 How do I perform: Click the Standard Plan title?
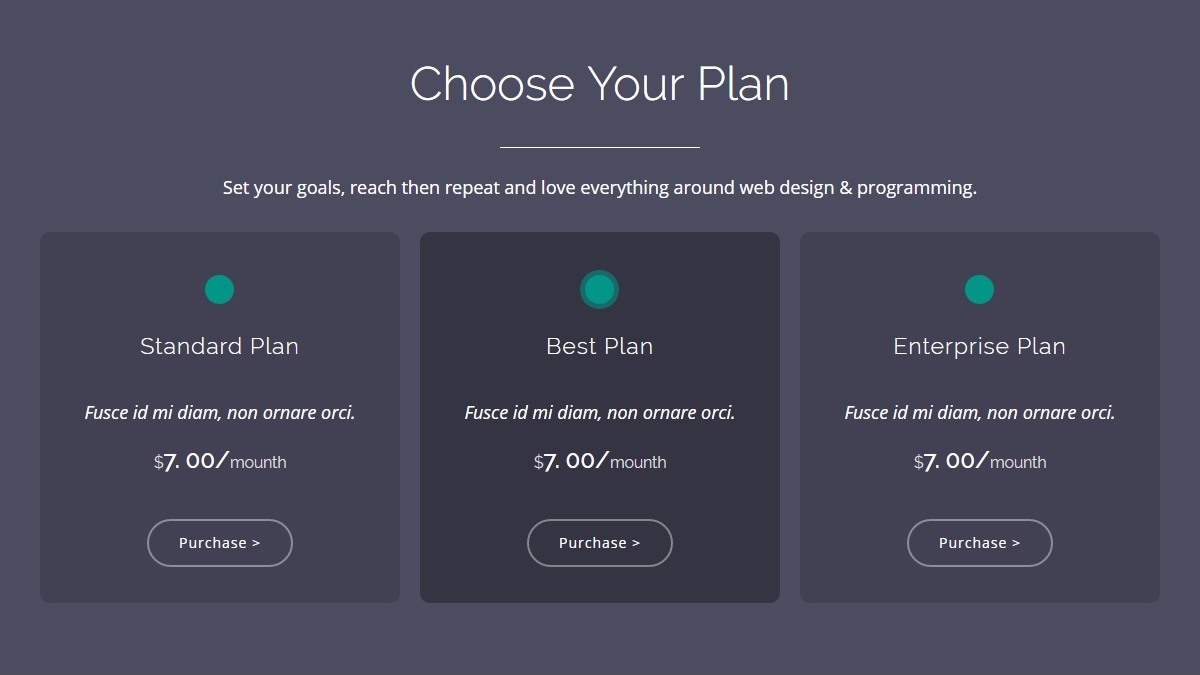(219, 346)
